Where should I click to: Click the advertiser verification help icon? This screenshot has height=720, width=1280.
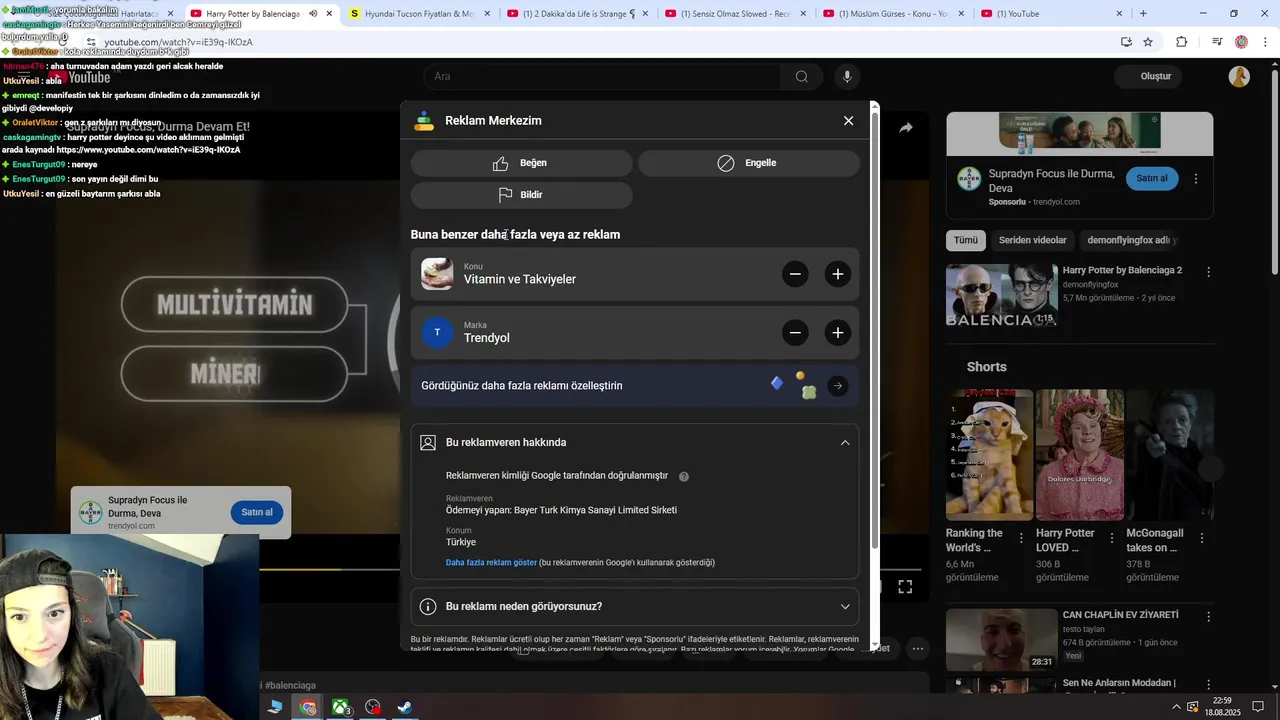pyautogui.click(x=684, y=477)
